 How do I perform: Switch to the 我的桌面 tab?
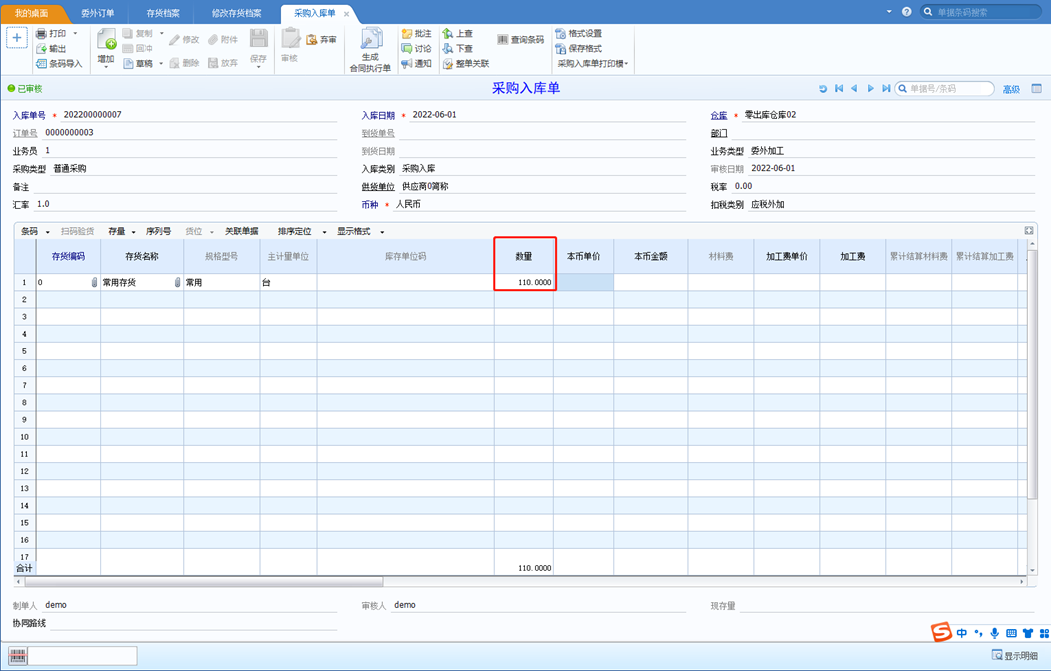pos(32,13)
